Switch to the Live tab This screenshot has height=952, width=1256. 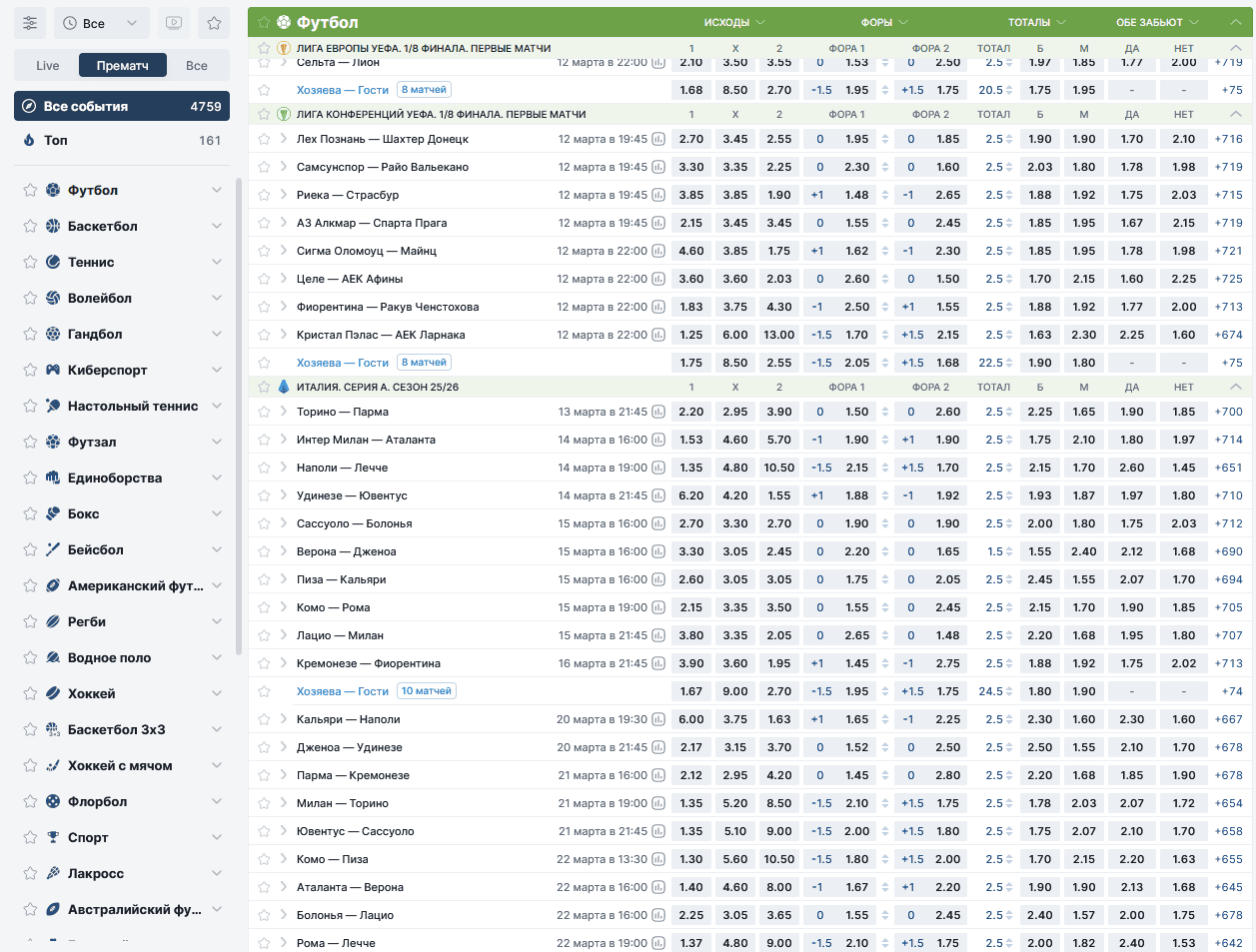48,65
